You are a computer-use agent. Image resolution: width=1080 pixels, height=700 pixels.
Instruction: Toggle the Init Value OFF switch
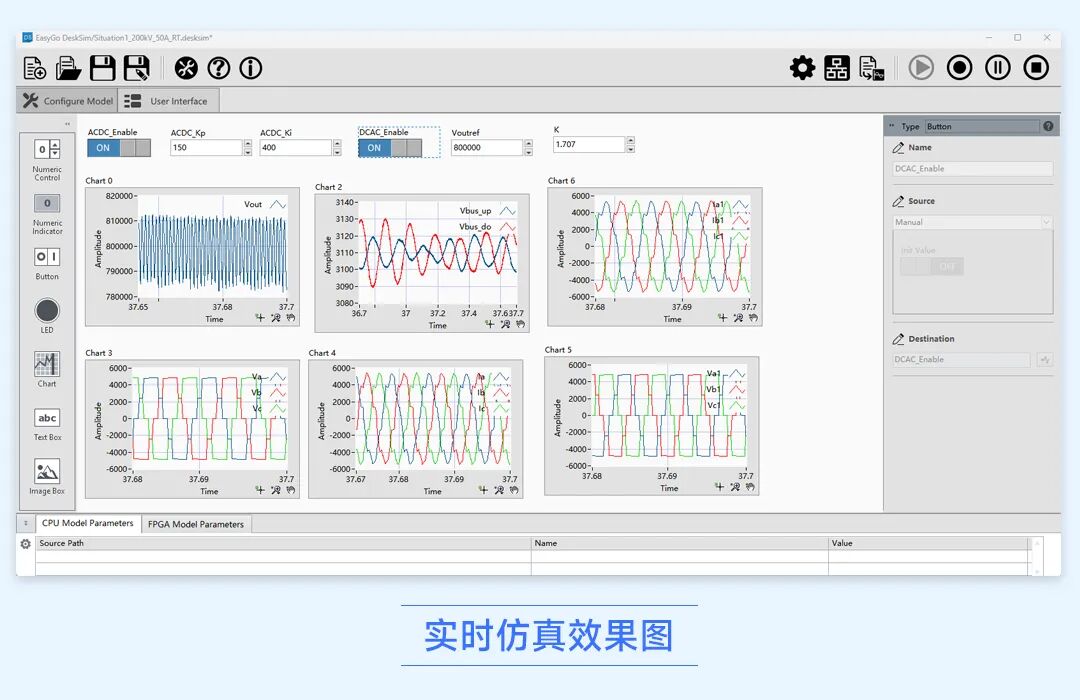click(x=932, y=266)
